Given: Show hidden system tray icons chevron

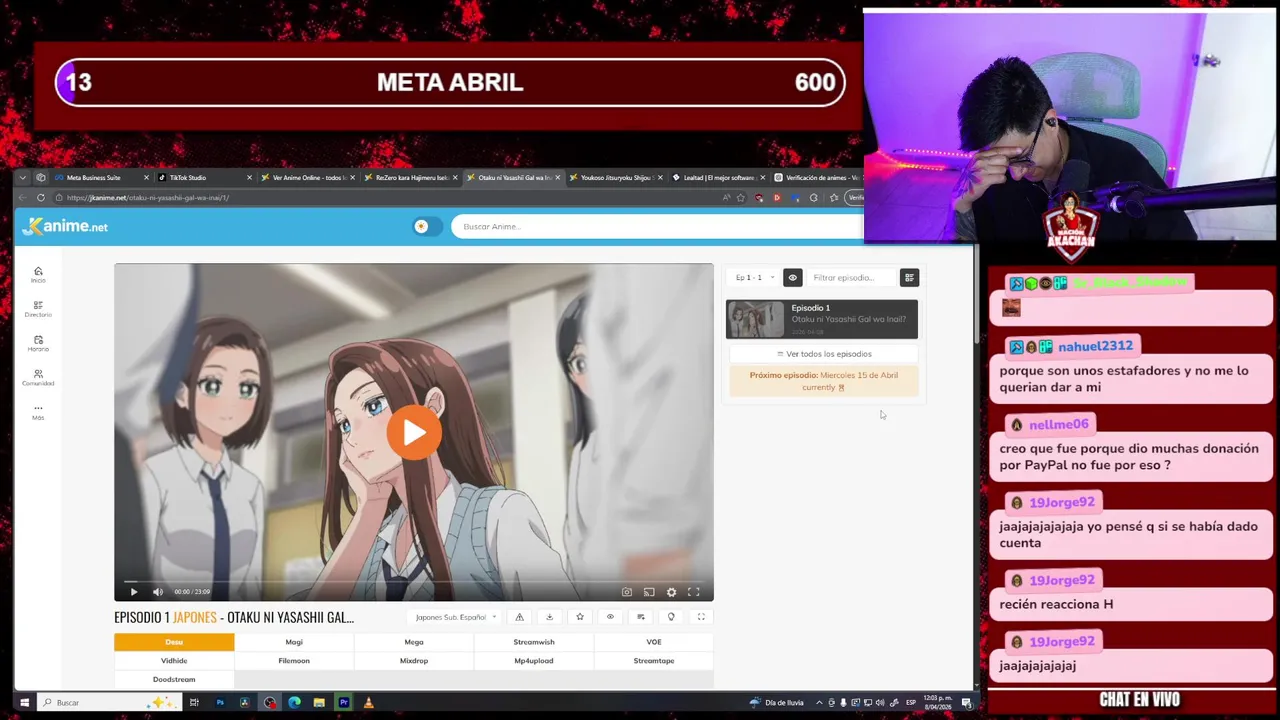Looking at the screenshot, I should 819,703.
